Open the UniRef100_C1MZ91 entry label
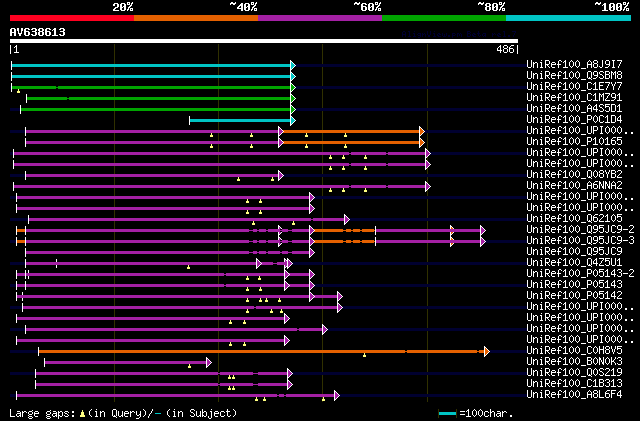The width and height of the screenshot is (640, 421). (574, 97)
